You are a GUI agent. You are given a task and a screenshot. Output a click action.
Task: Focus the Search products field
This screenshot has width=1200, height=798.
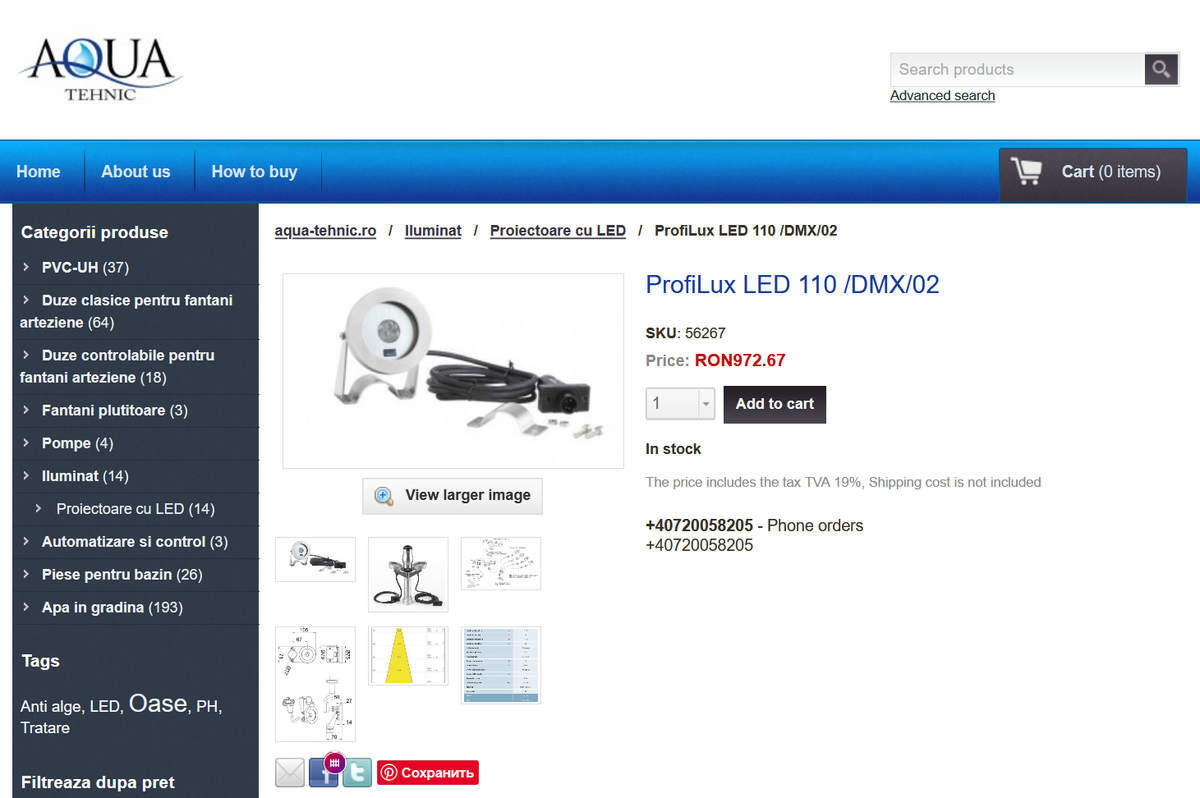(1017, 69)
